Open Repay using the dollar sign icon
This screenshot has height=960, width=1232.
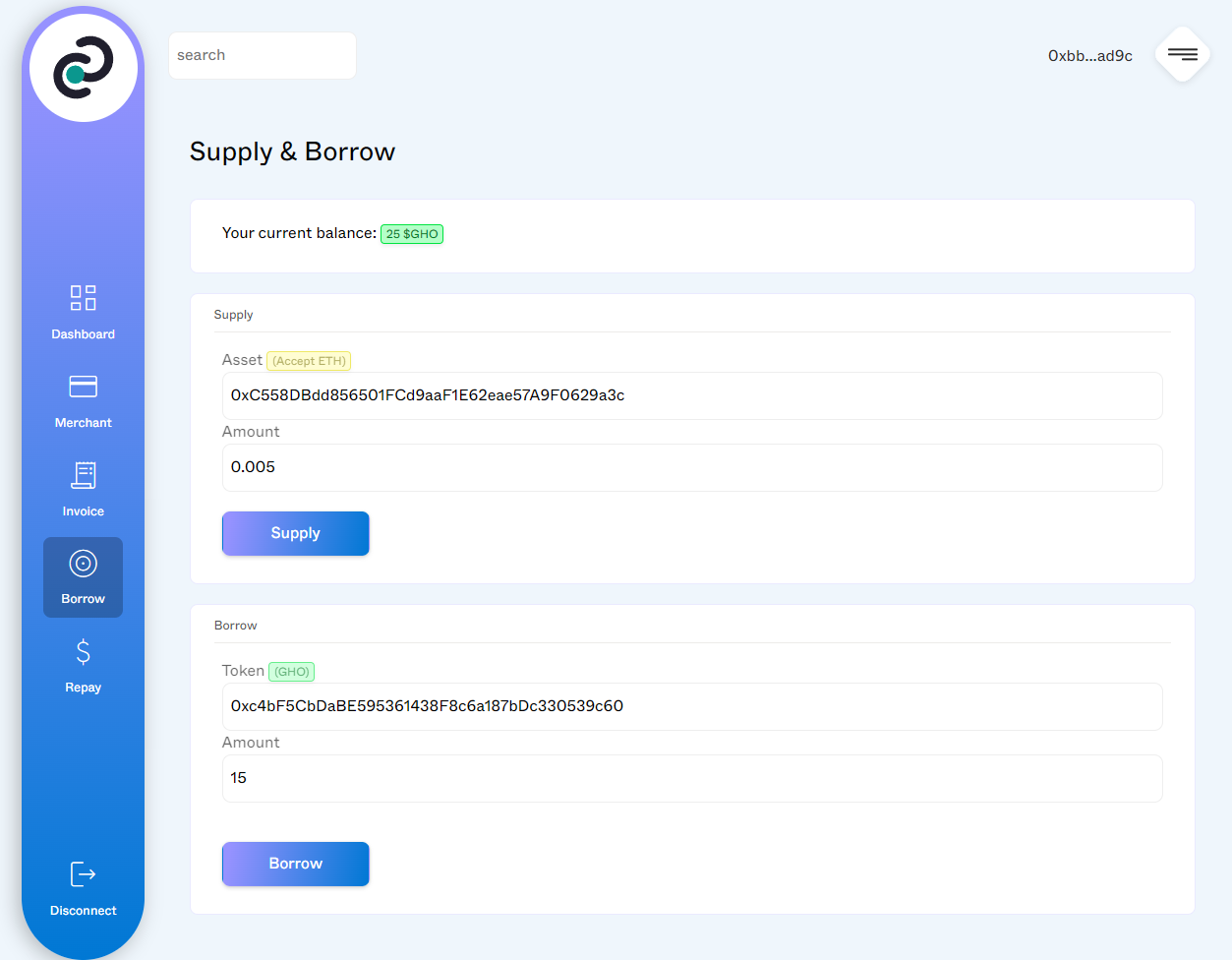83,650
